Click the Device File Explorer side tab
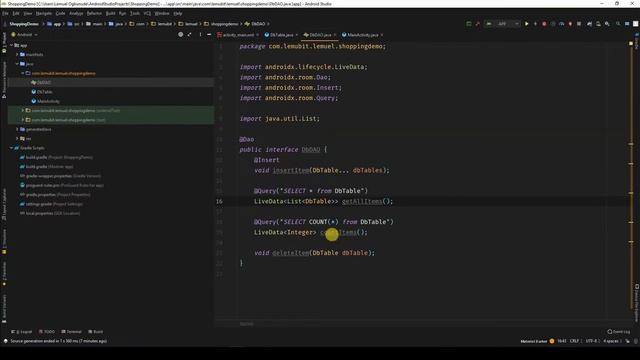Viewport: 640px width, 360px height. 636,304
